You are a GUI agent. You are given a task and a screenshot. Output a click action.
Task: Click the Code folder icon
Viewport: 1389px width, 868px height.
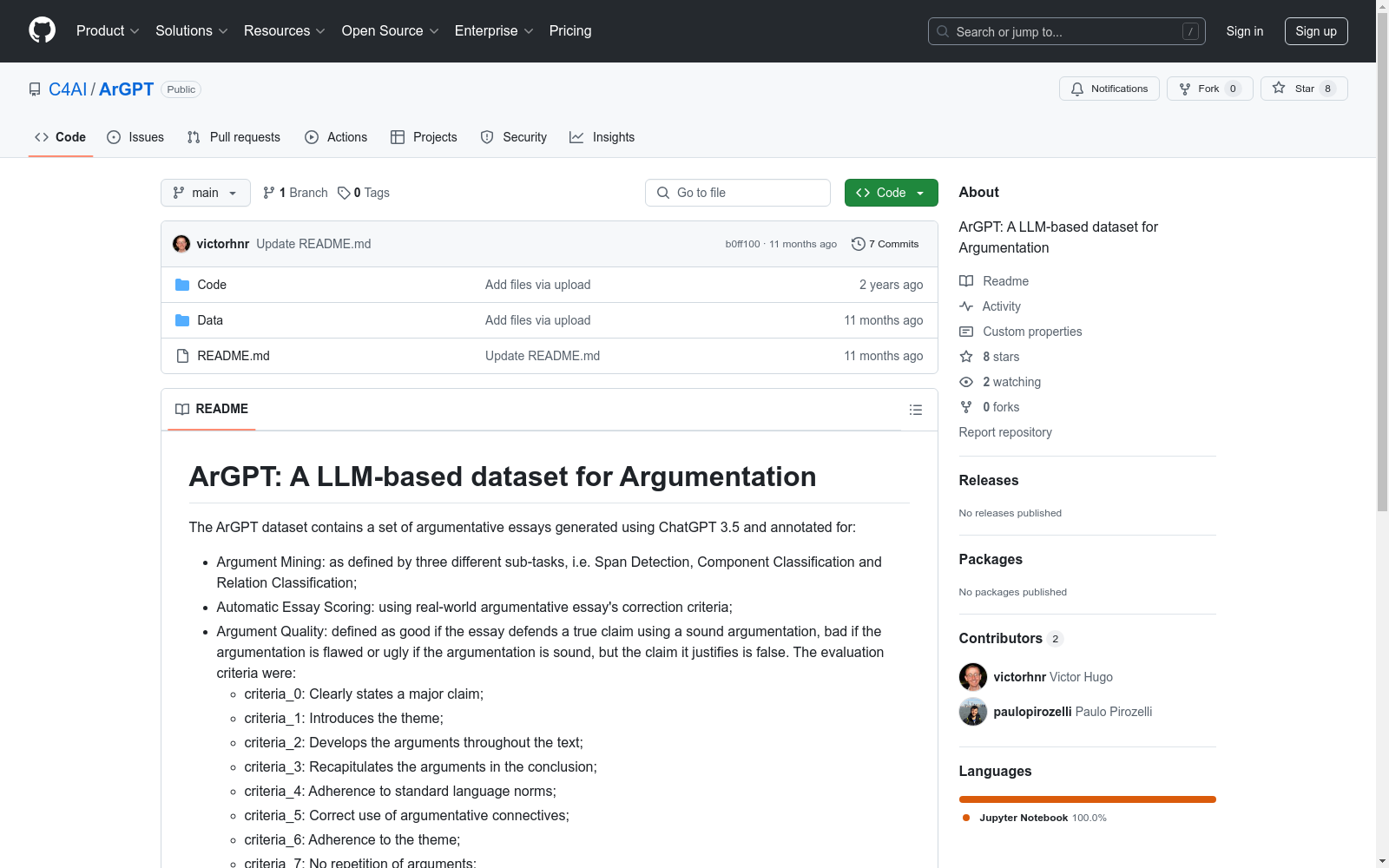point(182,285)
